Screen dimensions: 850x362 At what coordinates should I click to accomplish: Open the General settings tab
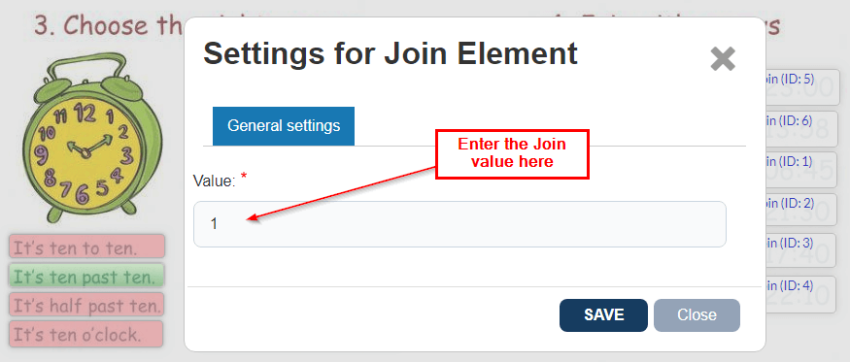[284, 126]
